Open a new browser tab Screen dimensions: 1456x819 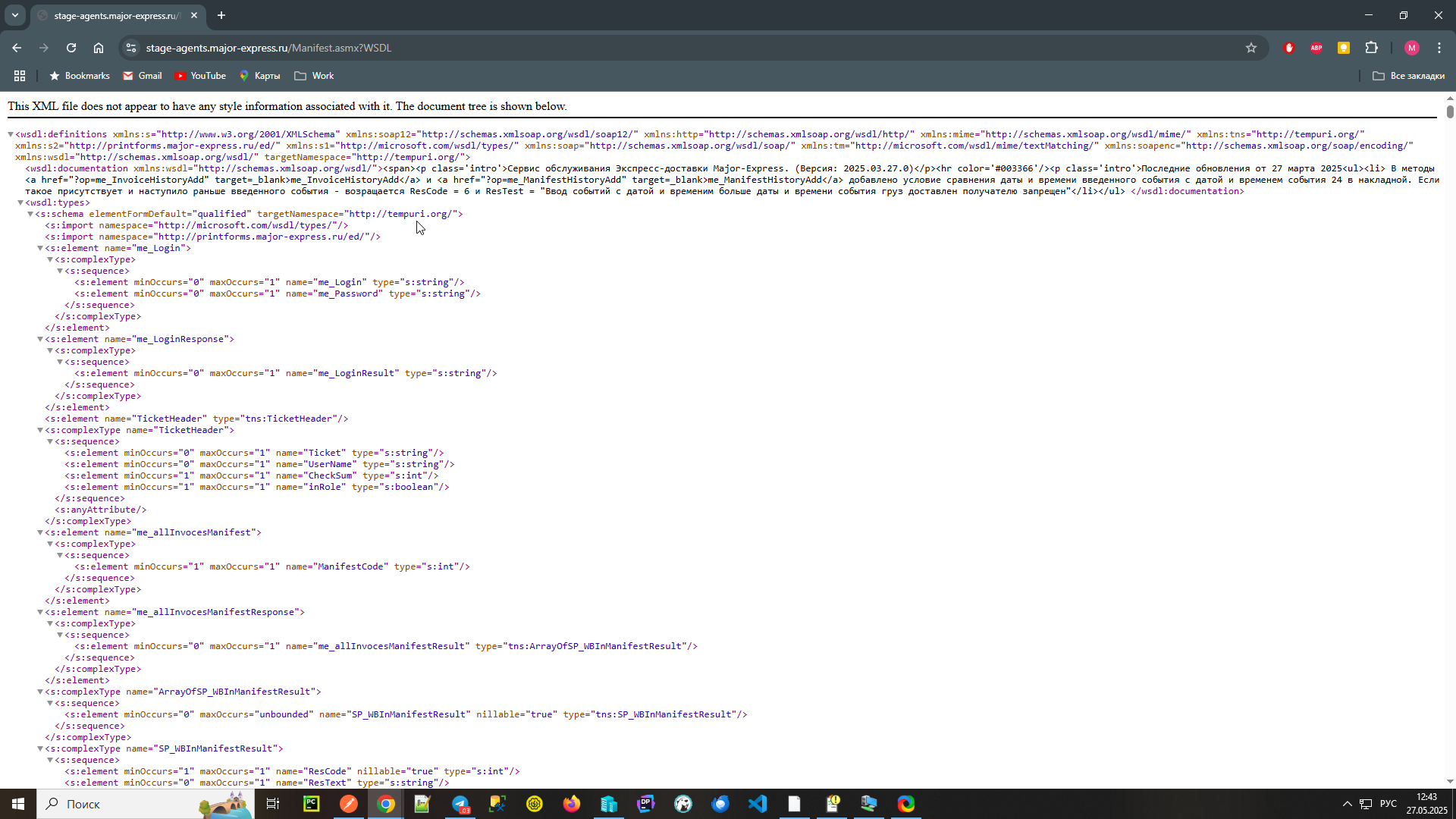click(x=221, y=15)
